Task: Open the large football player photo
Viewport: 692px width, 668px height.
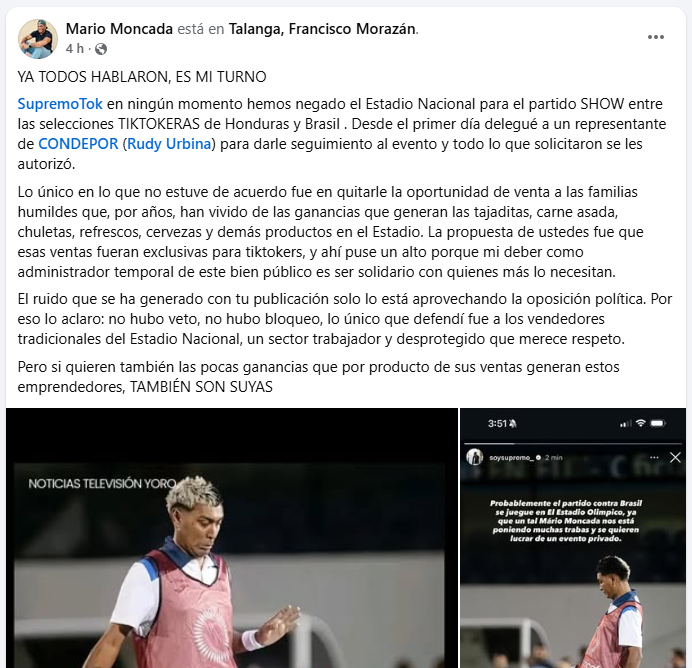Action: (232, 538)
